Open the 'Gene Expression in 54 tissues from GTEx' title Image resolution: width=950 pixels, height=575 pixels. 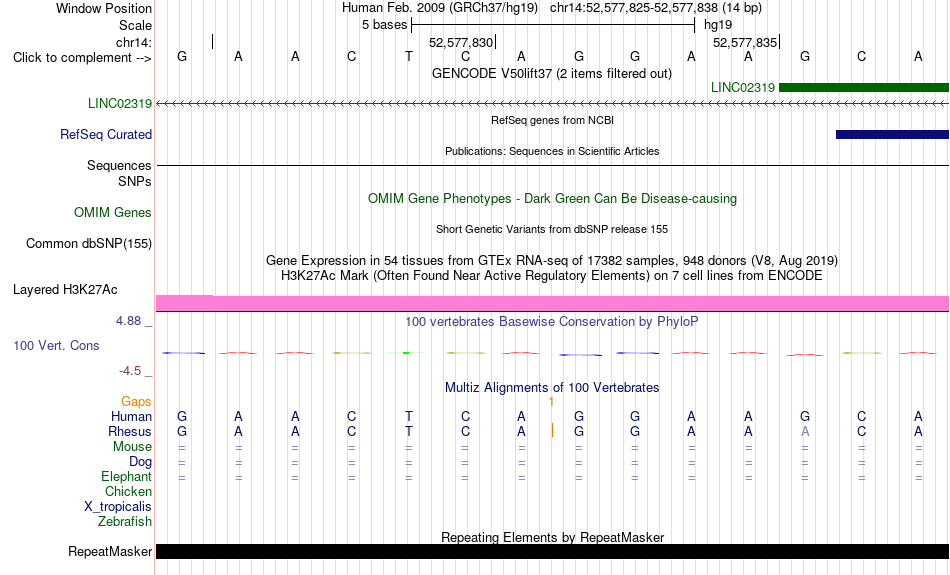[552, 261]
